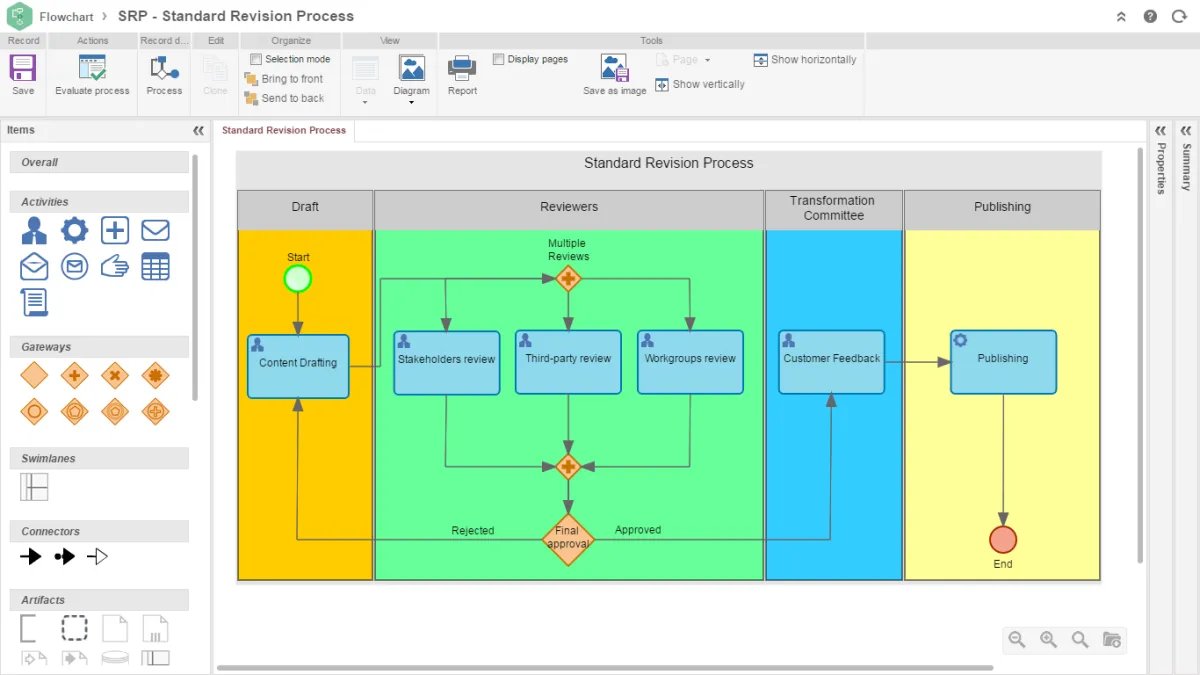This screenshot has height=675, width=1200.
Task: Select the green Start event circle
Action: pos(298,279)
